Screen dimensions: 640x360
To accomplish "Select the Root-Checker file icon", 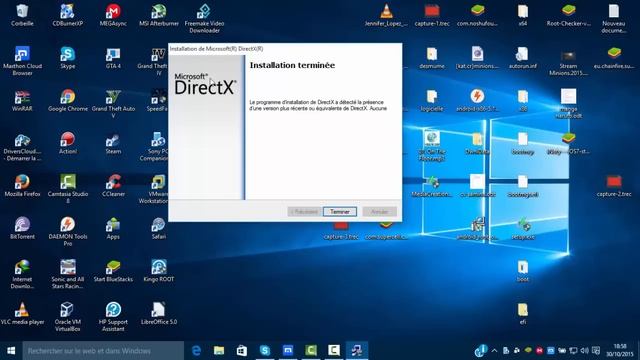I will tap(569, 15).
